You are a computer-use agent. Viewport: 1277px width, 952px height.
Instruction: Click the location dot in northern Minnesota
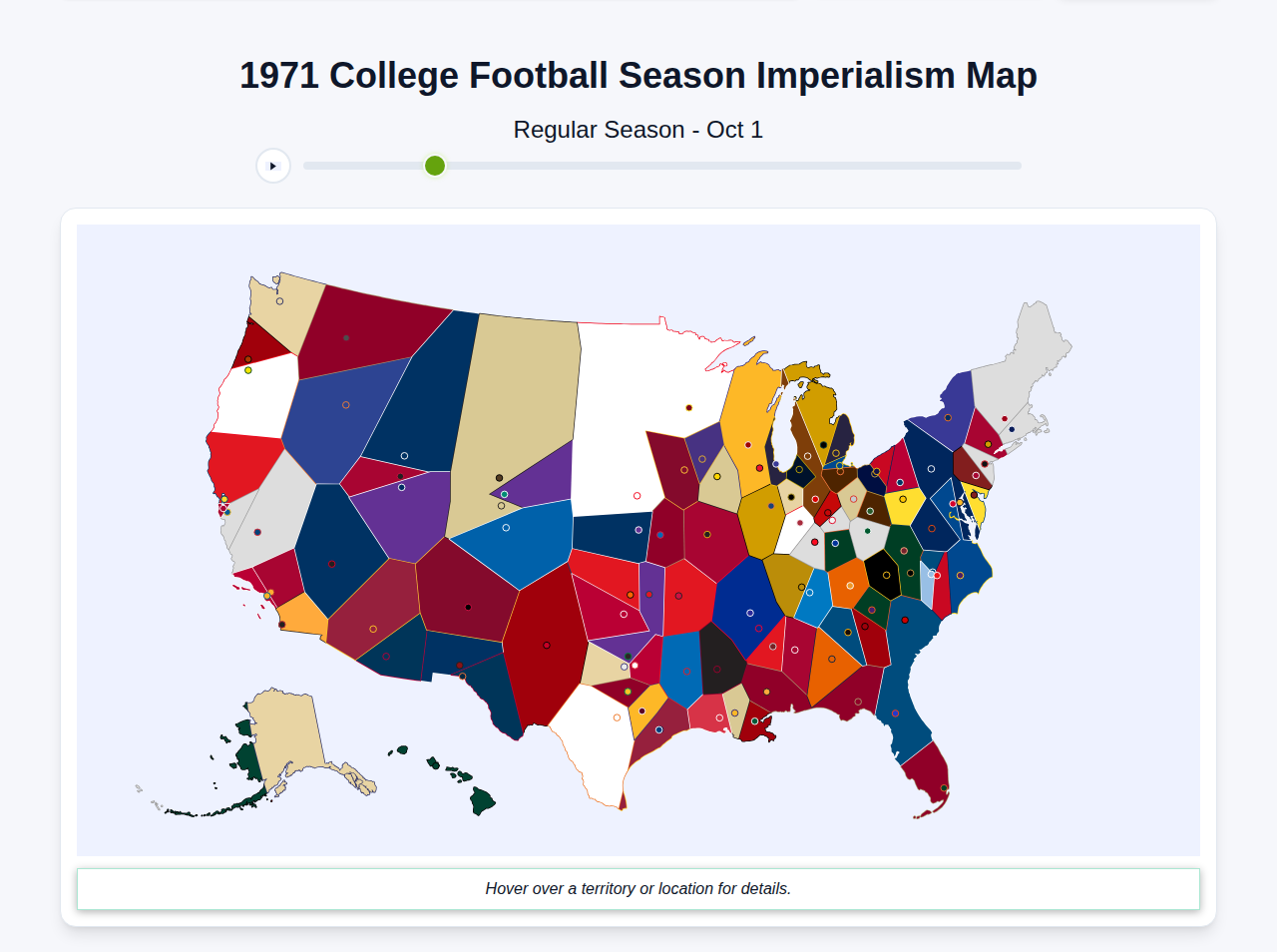tap(689, 408)
